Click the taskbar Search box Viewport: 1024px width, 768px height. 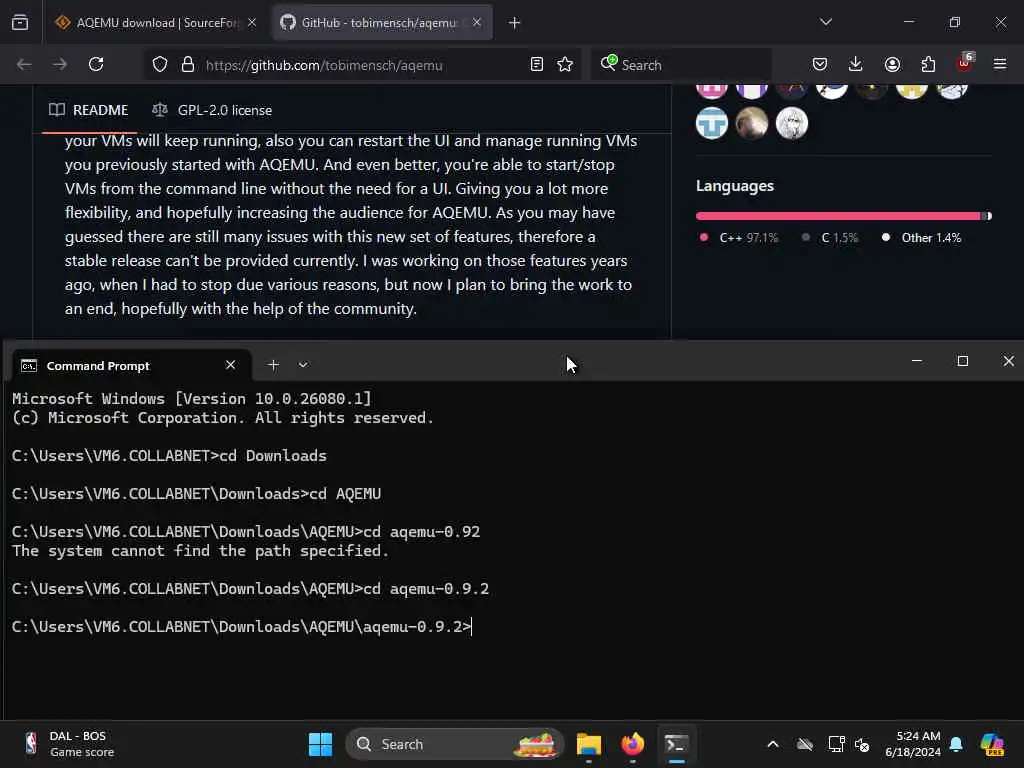(455, 744)
